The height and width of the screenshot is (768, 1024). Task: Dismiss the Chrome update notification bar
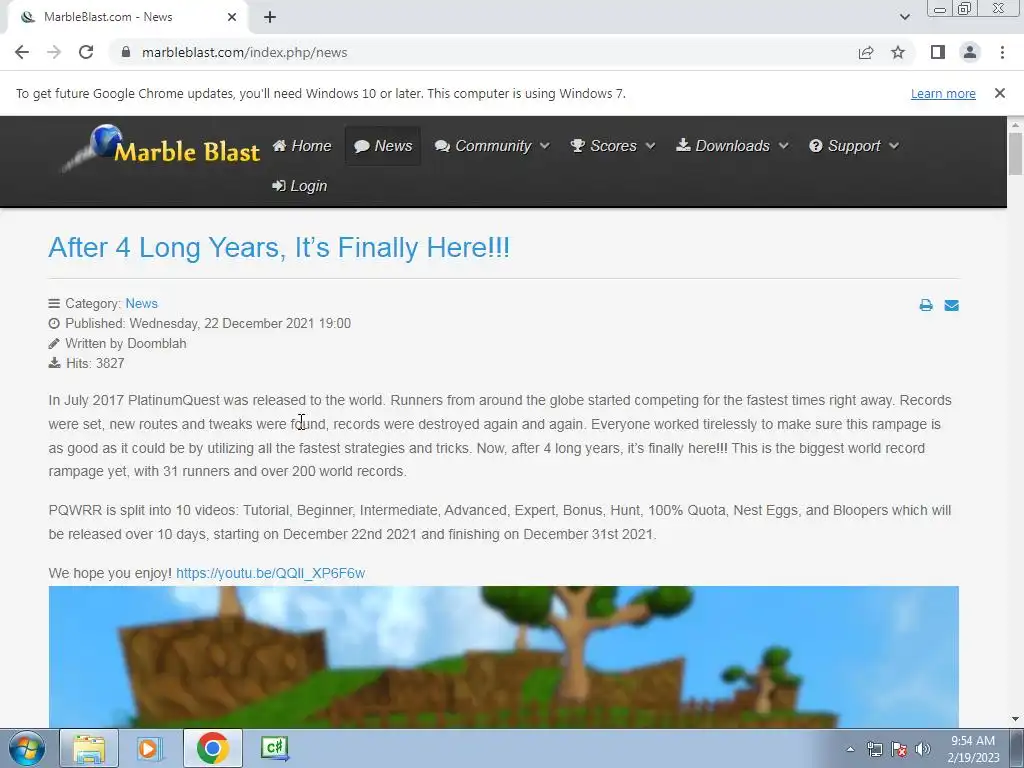point(999,93)
